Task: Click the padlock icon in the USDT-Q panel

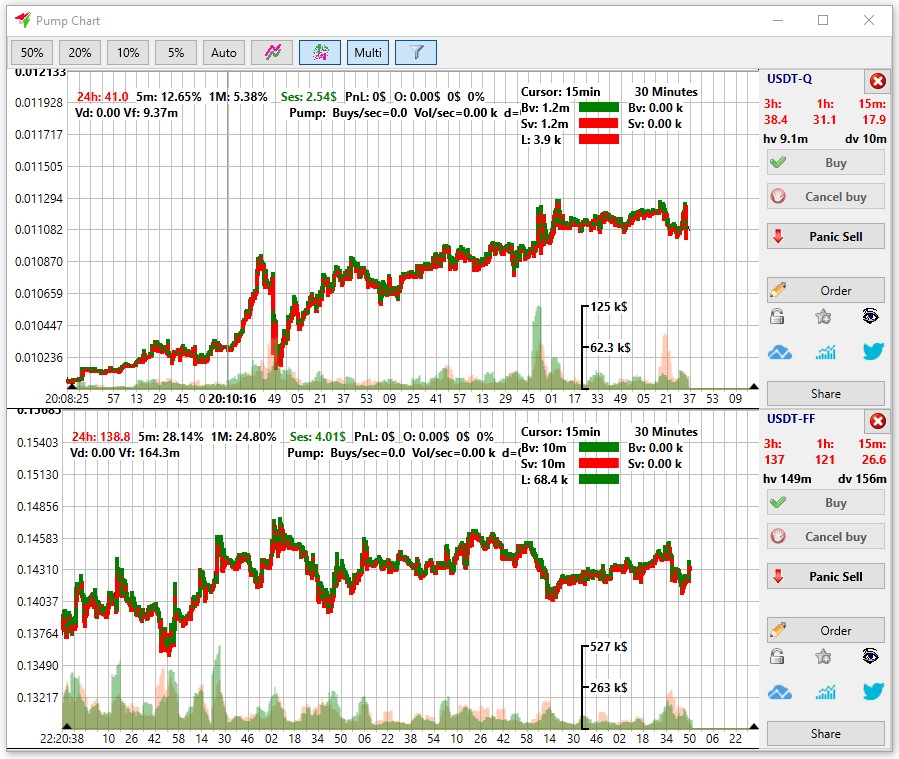Action: coord(777,317)
